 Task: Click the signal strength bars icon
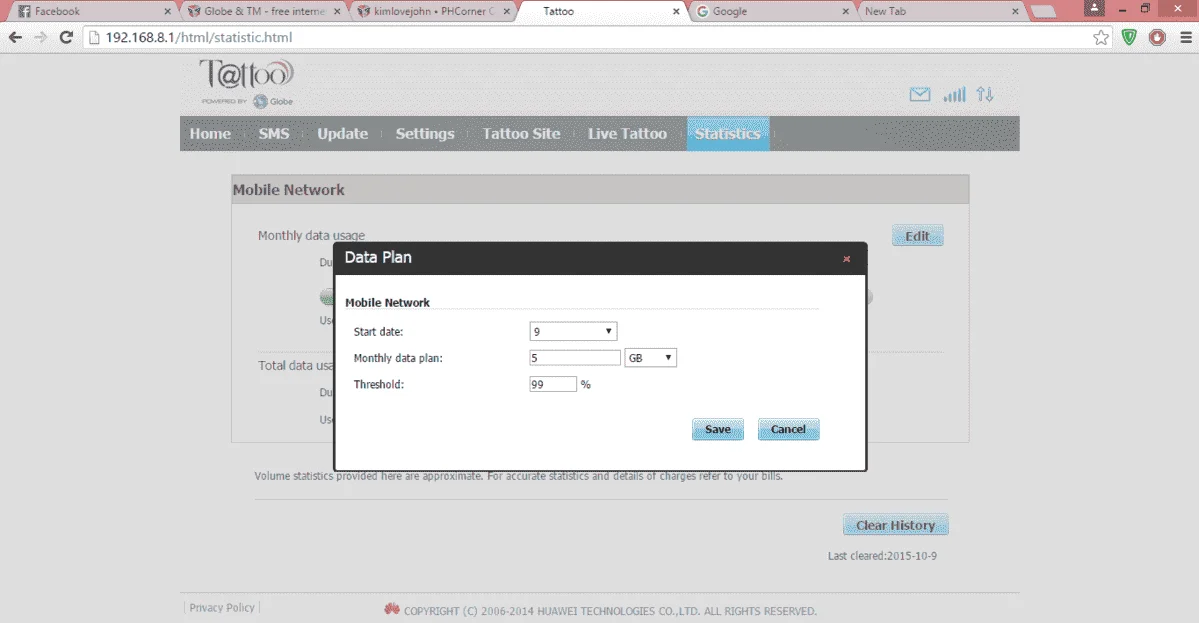coord(954,95)
